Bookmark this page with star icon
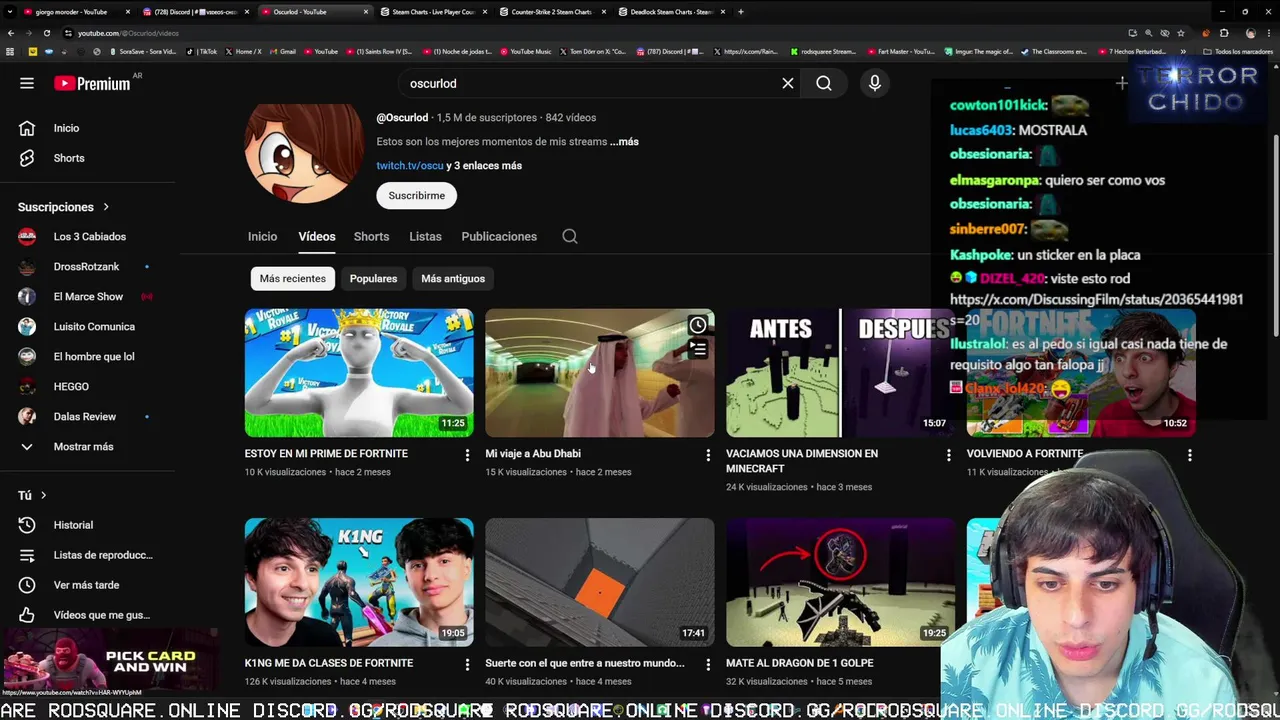This screenshot has height=720, width=1280. pos(1181,33)
